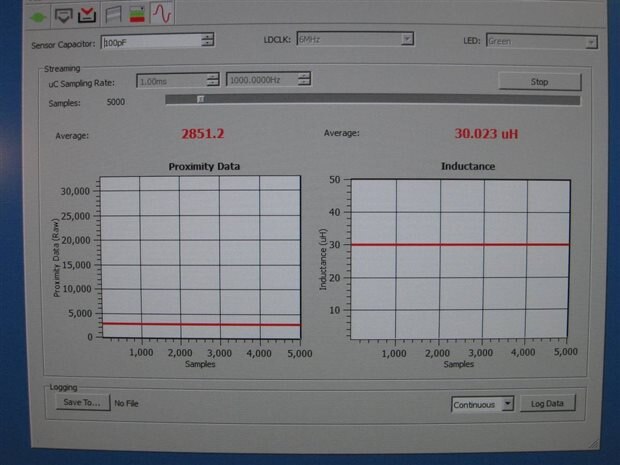Click the red line in Inductance plot
620x465 pixels.
tap(460, 245)
